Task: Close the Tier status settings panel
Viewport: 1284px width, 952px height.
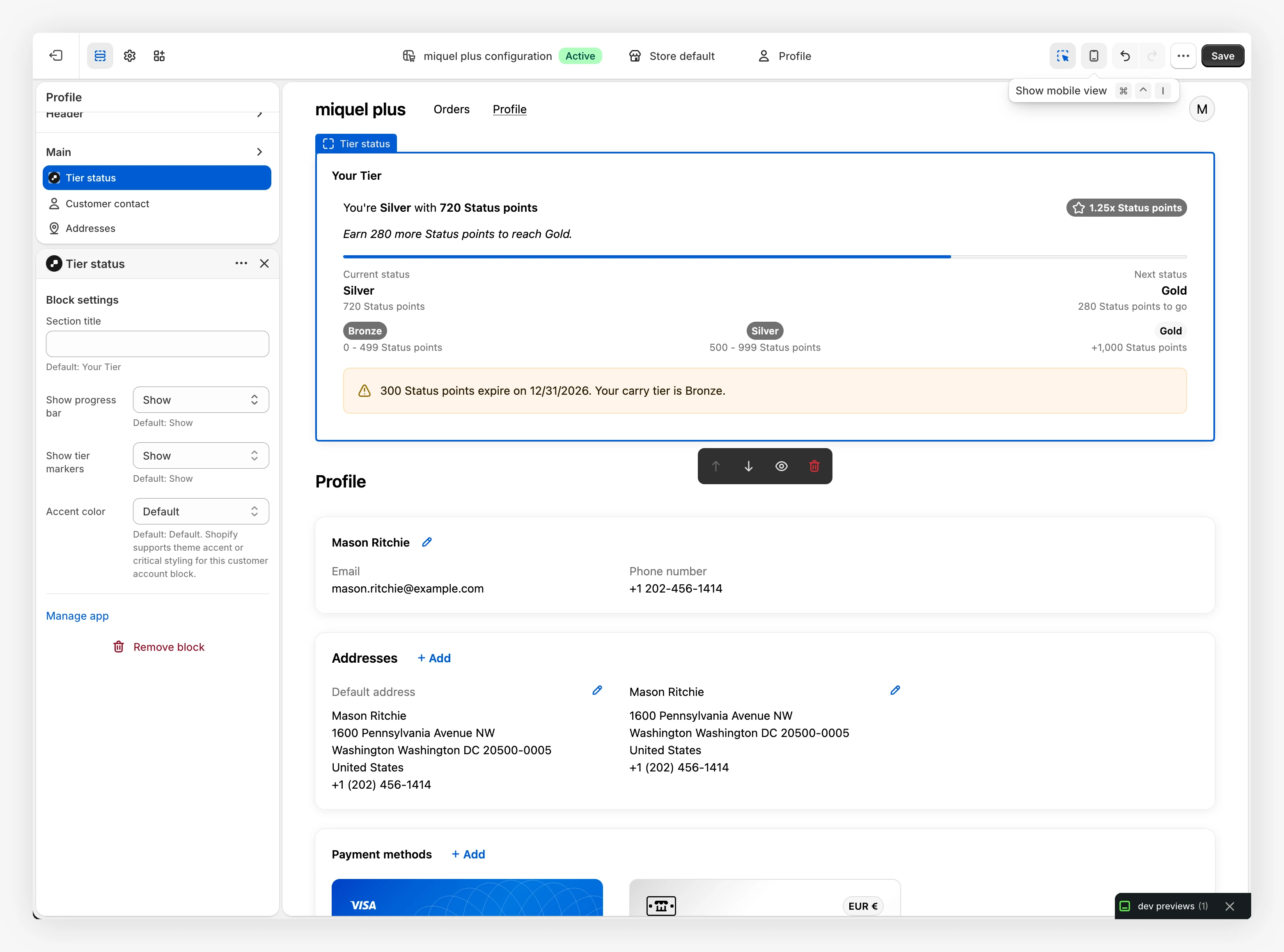Action: 264,263
